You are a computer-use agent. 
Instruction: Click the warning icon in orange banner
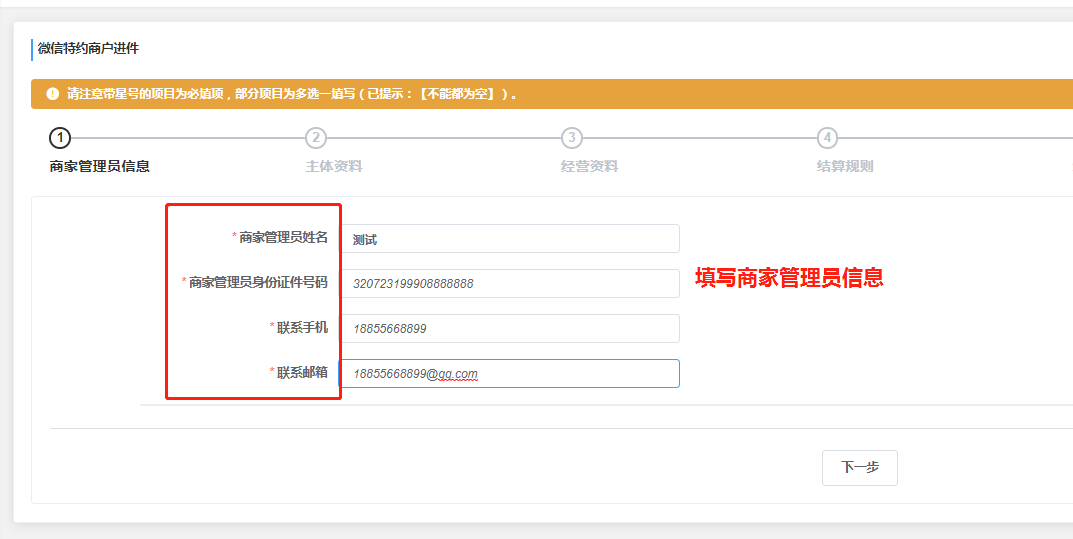[x=53, y=94]
